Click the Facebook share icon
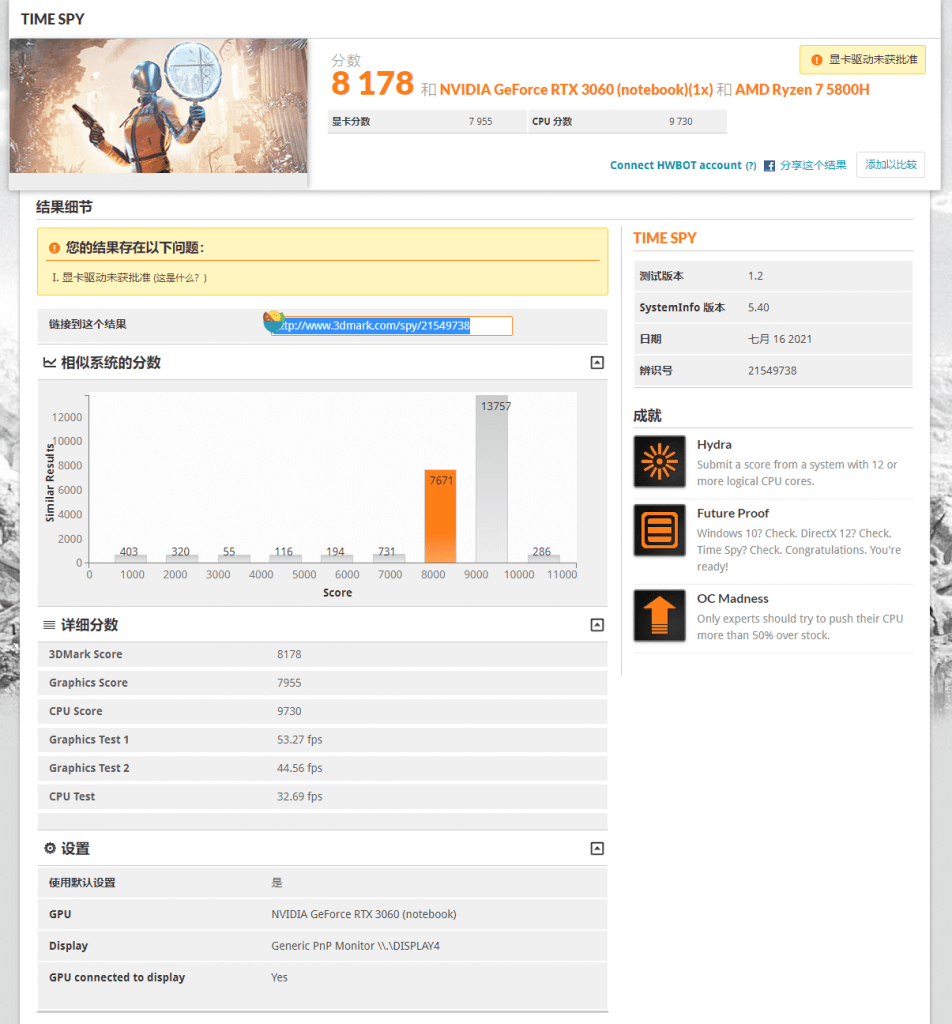 point(769,166)
